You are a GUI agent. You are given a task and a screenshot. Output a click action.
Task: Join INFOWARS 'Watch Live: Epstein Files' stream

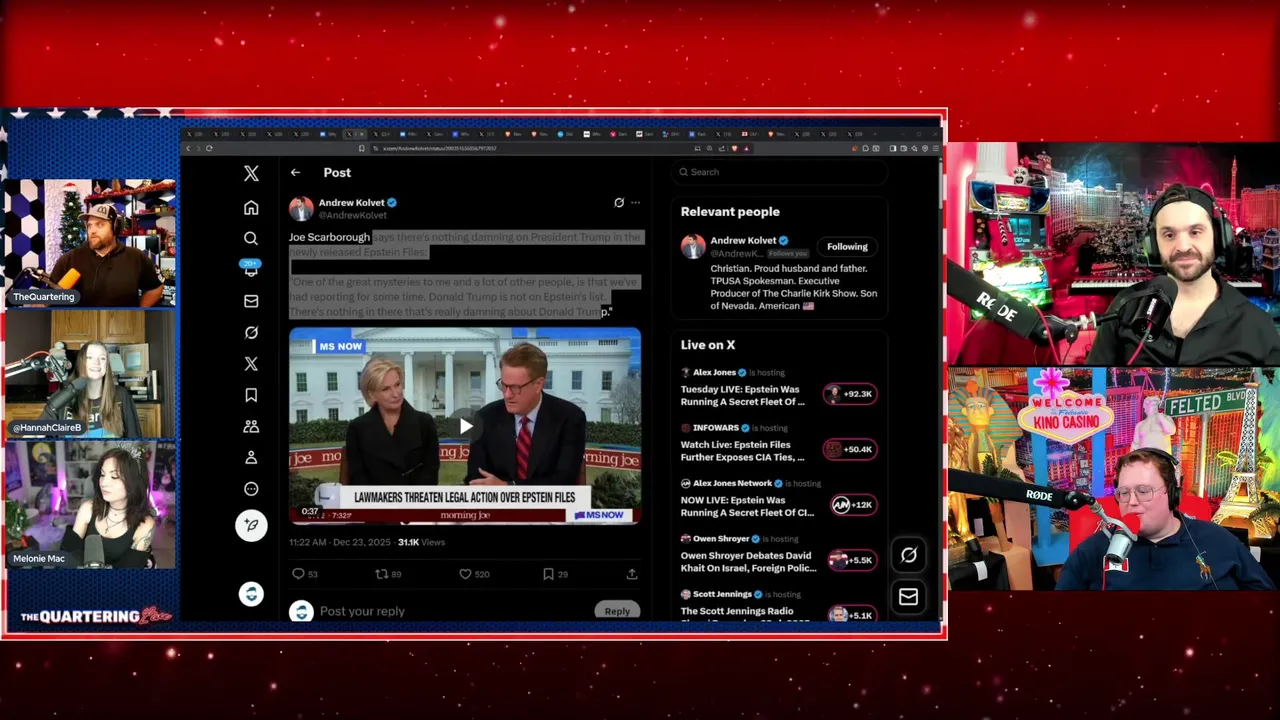(742, 451)
